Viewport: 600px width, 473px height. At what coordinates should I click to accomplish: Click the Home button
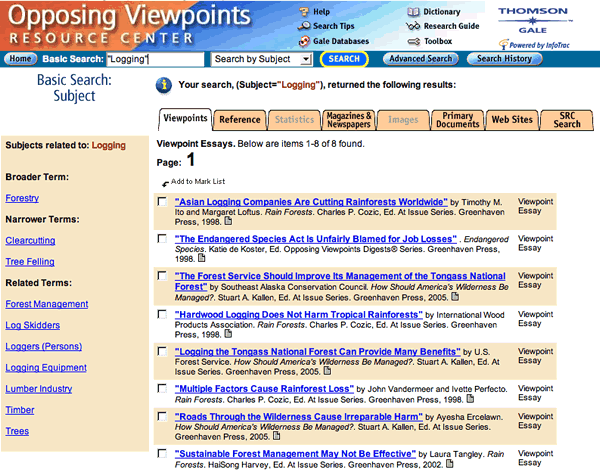coord(20,59)
